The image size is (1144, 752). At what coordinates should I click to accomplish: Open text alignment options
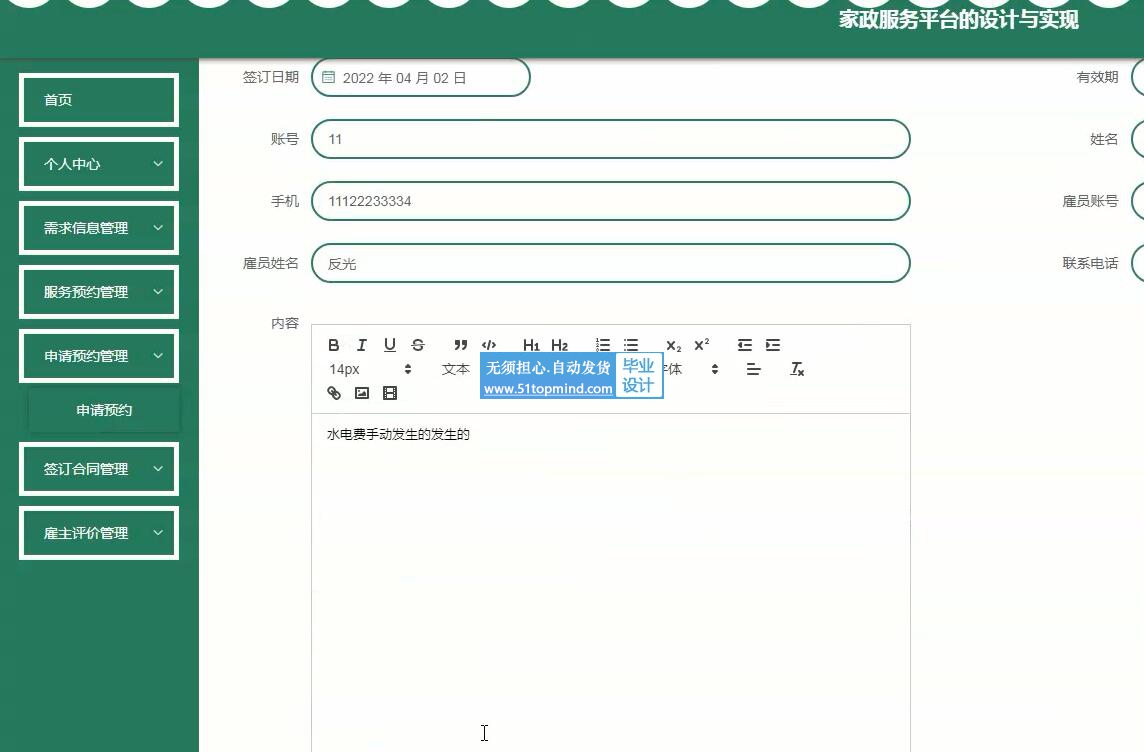point(754,369)
